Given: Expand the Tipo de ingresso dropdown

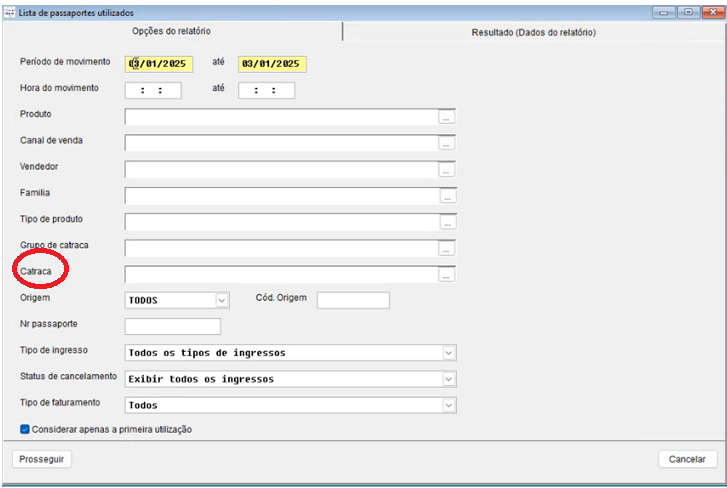Looking at the screenshot, I should 449,353.
